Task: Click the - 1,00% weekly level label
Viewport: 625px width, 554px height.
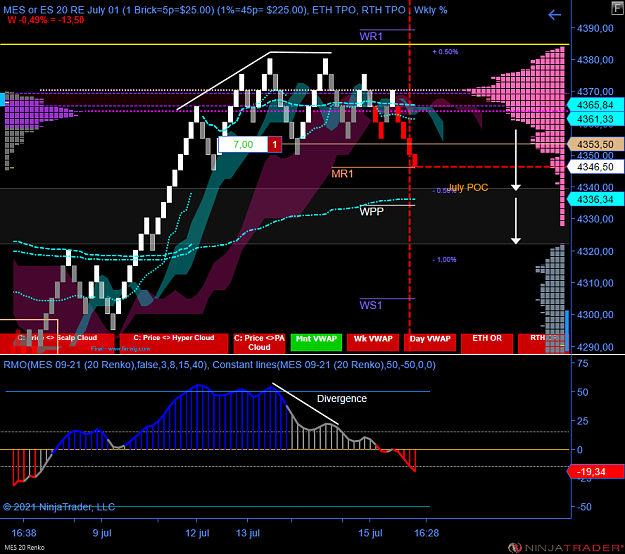Action: pyautogui.click(x=444, y=260)
